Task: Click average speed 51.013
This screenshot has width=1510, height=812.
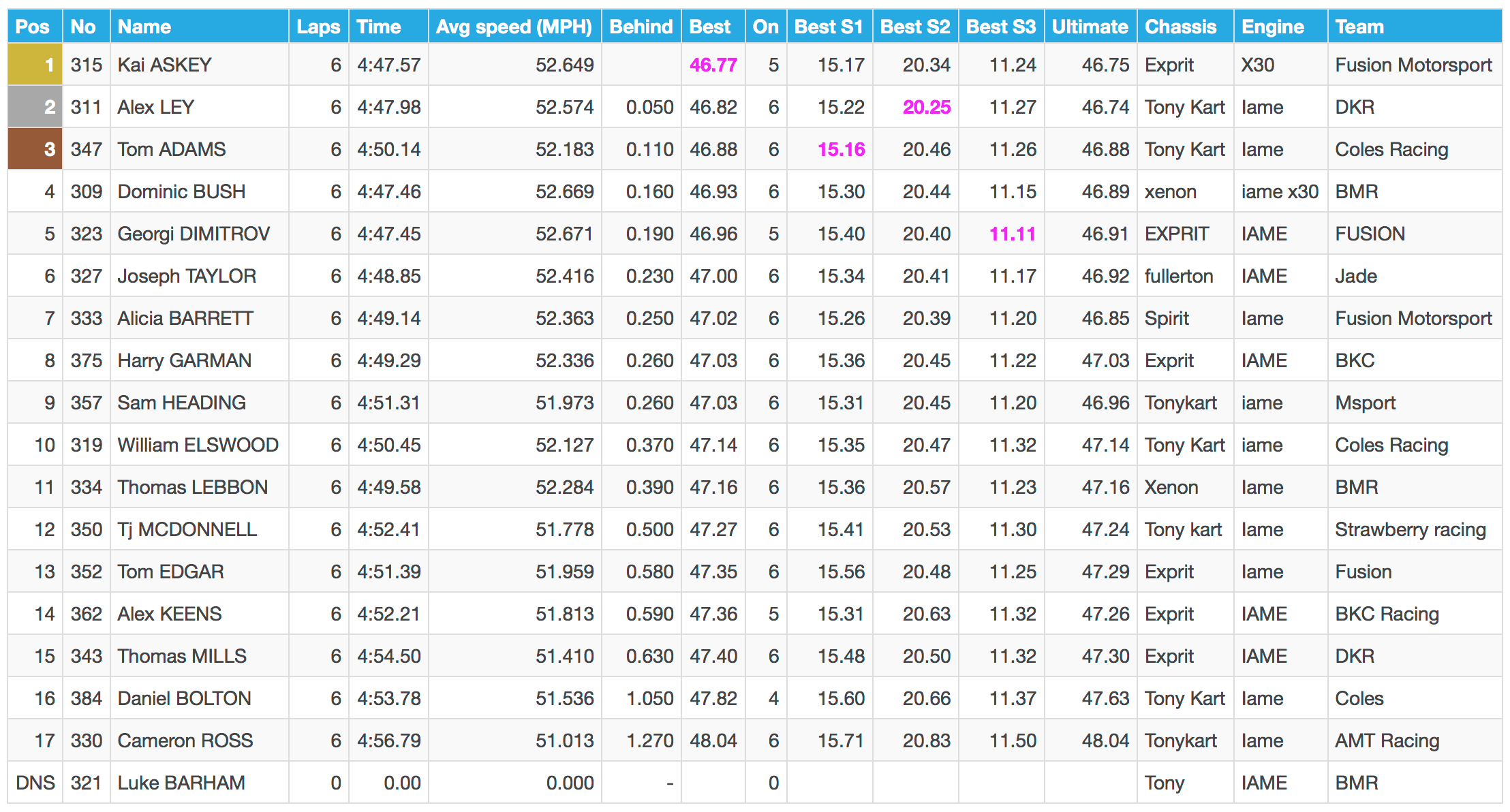Action: [564, 740]
